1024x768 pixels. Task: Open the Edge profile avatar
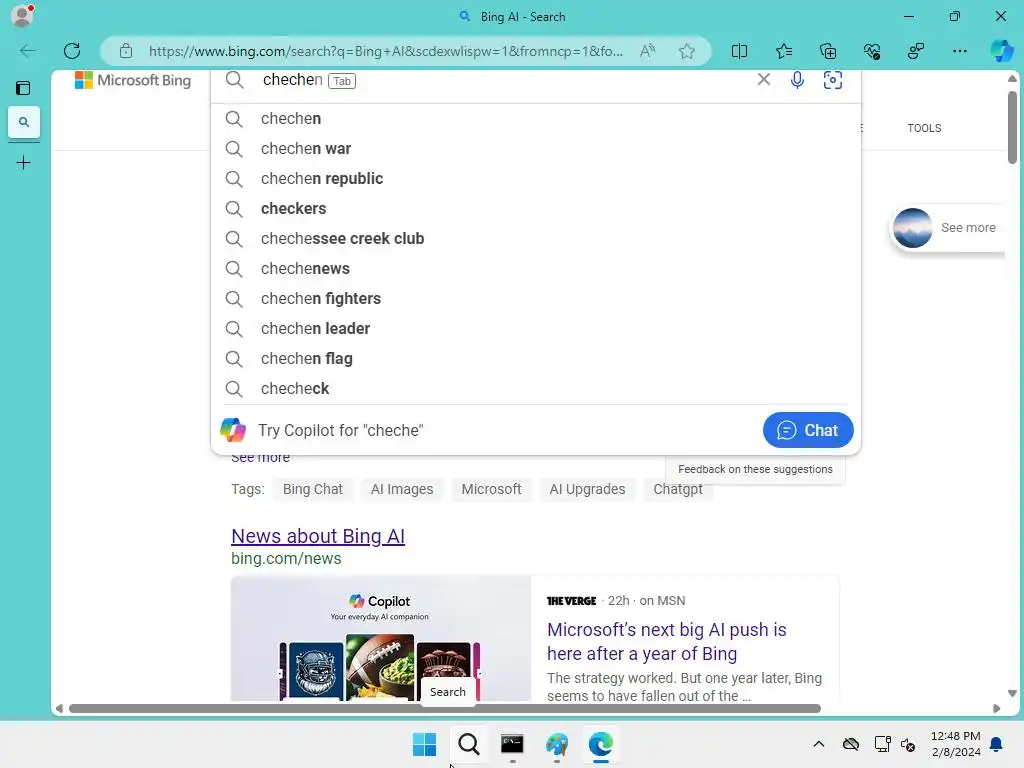pos(22,16)
